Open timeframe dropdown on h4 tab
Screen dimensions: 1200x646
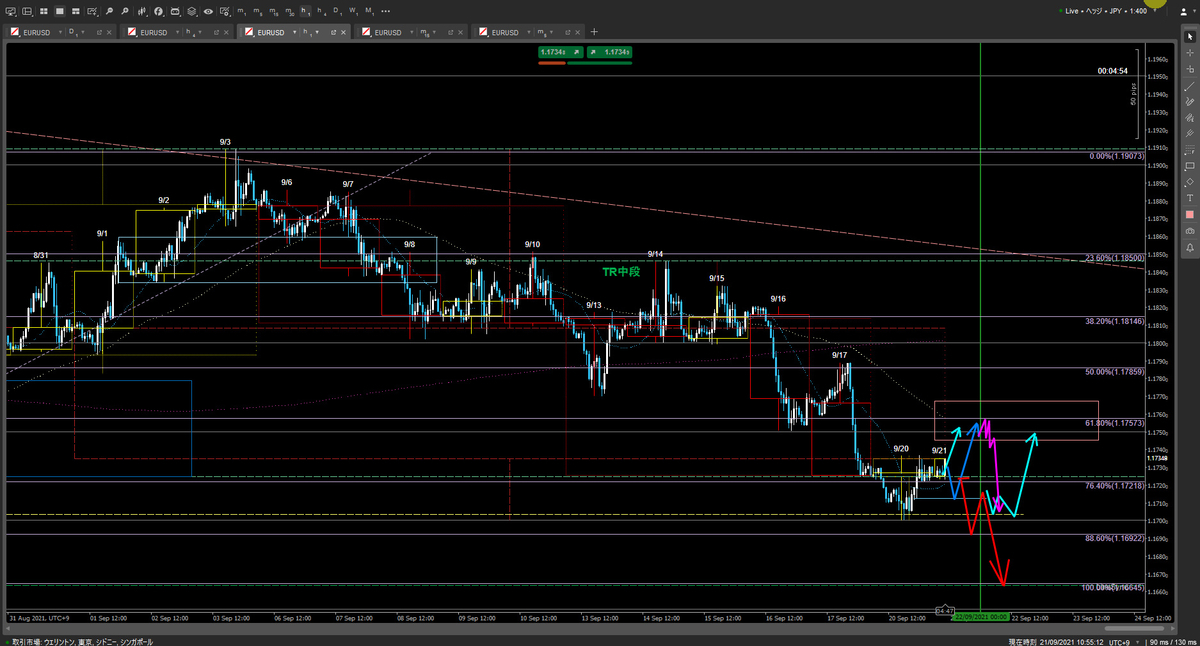point(199,33)
